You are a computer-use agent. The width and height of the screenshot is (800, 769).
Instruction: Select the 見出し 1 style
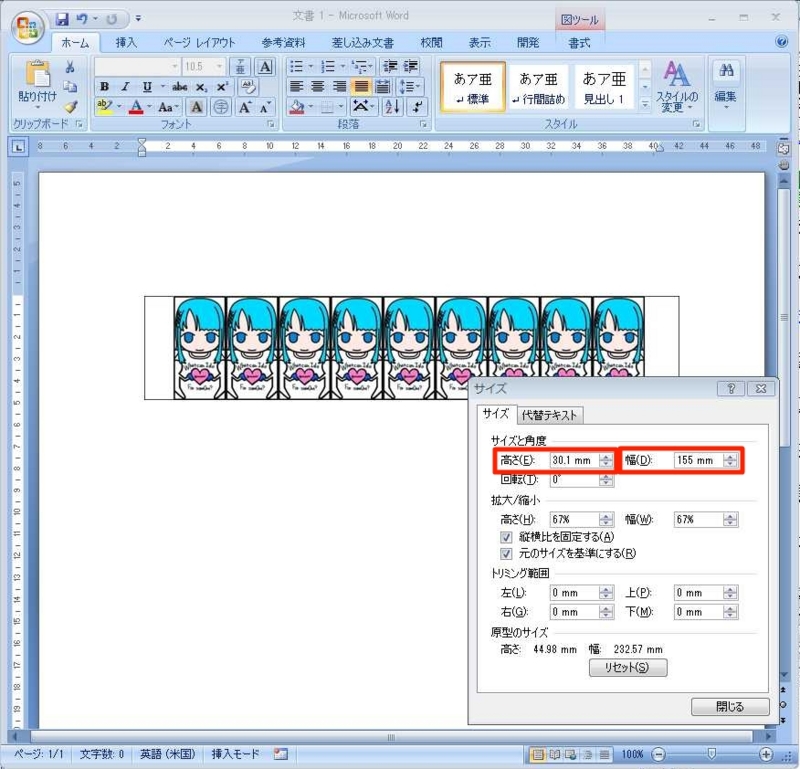604,87
